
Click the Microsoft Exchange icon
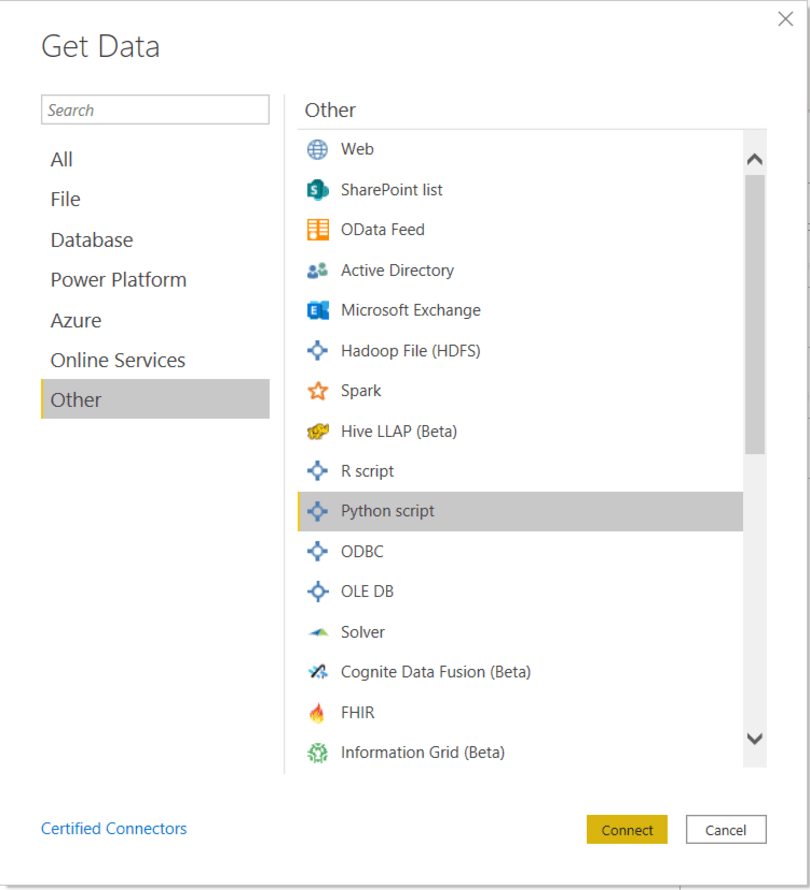[317, 310]
